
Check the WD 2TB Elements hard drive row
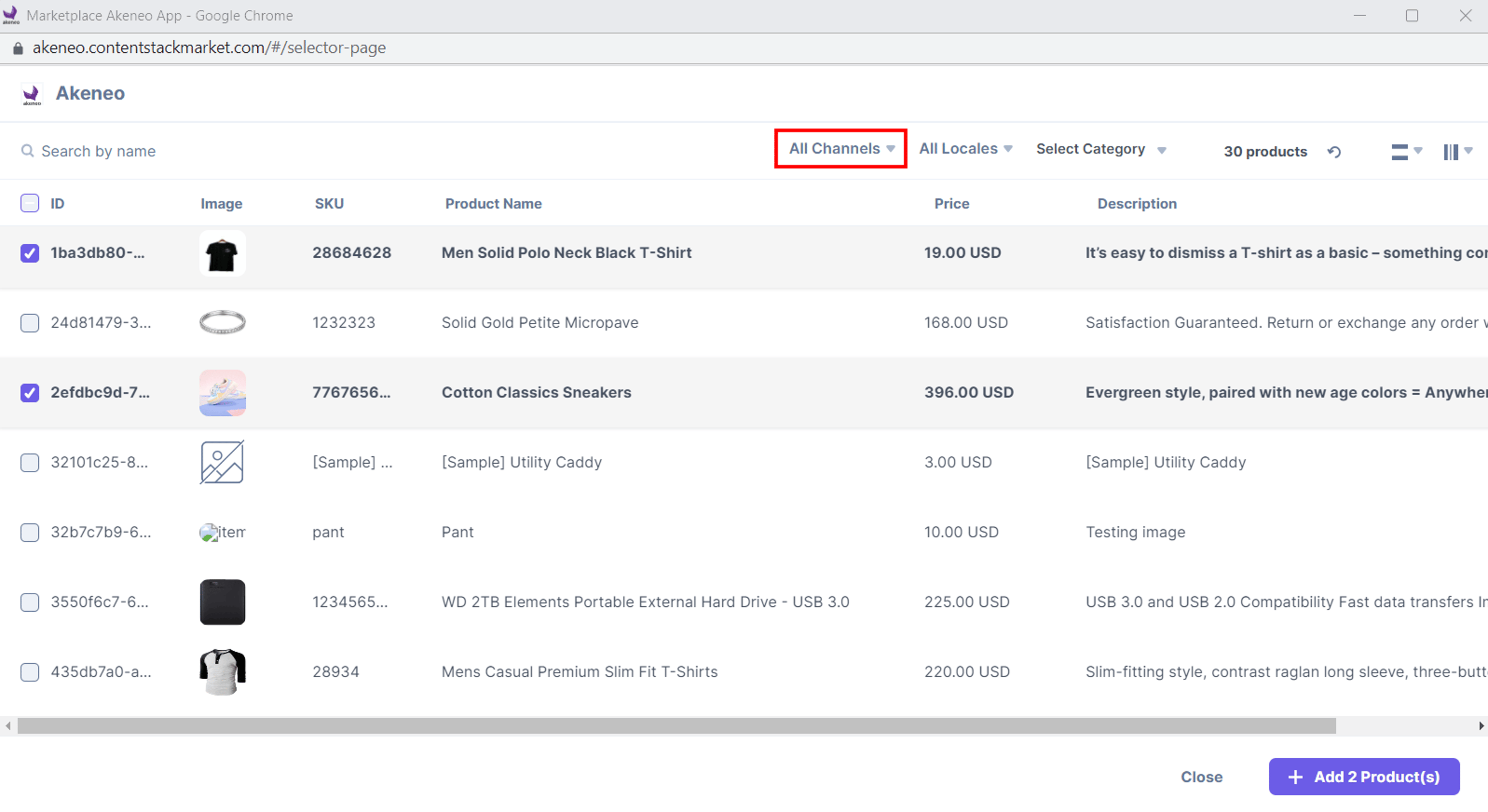[x=29, y=602]
